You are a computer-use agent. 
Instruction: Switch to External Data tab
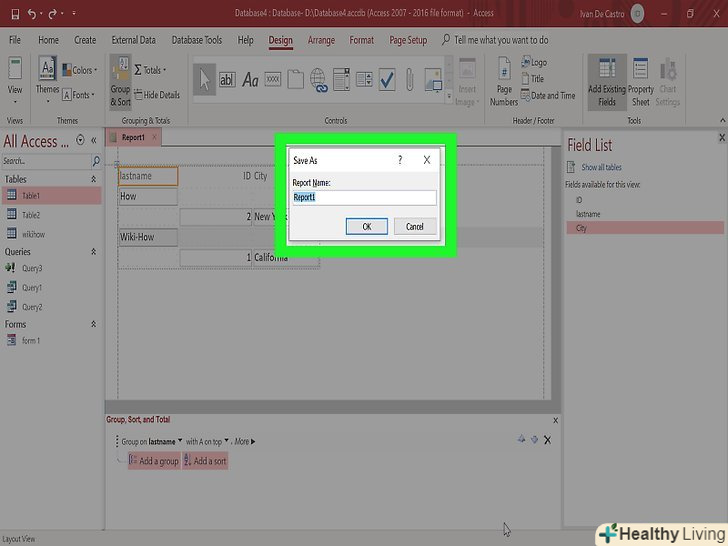point(133,40)
